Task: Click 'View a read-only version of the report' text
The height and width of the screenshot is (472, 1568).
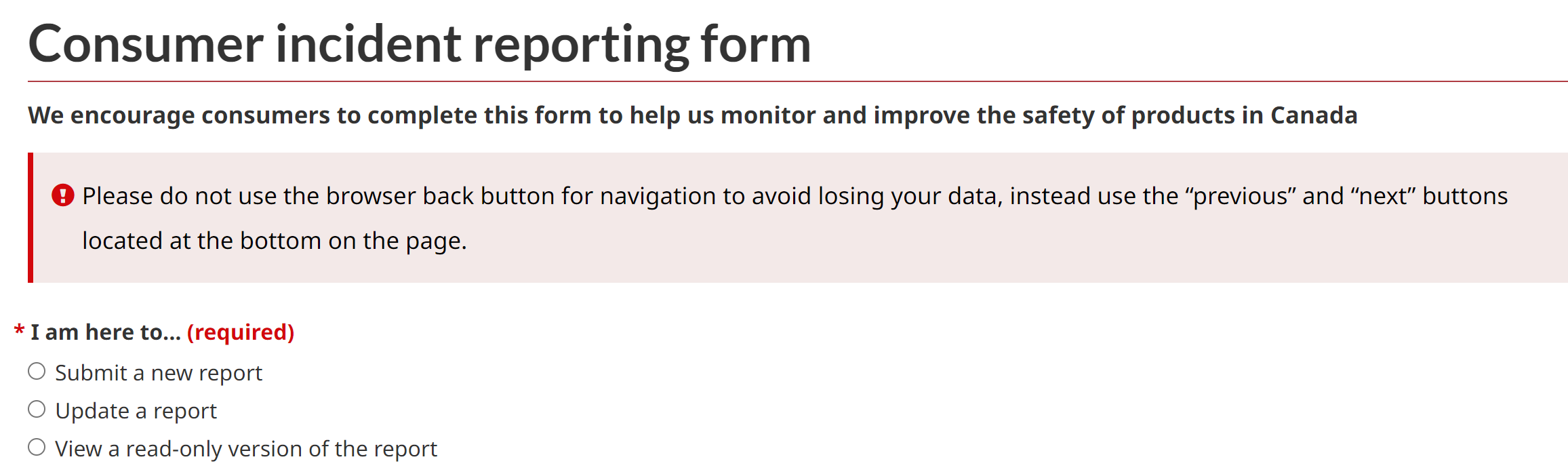Action: (x=246, y=449)
